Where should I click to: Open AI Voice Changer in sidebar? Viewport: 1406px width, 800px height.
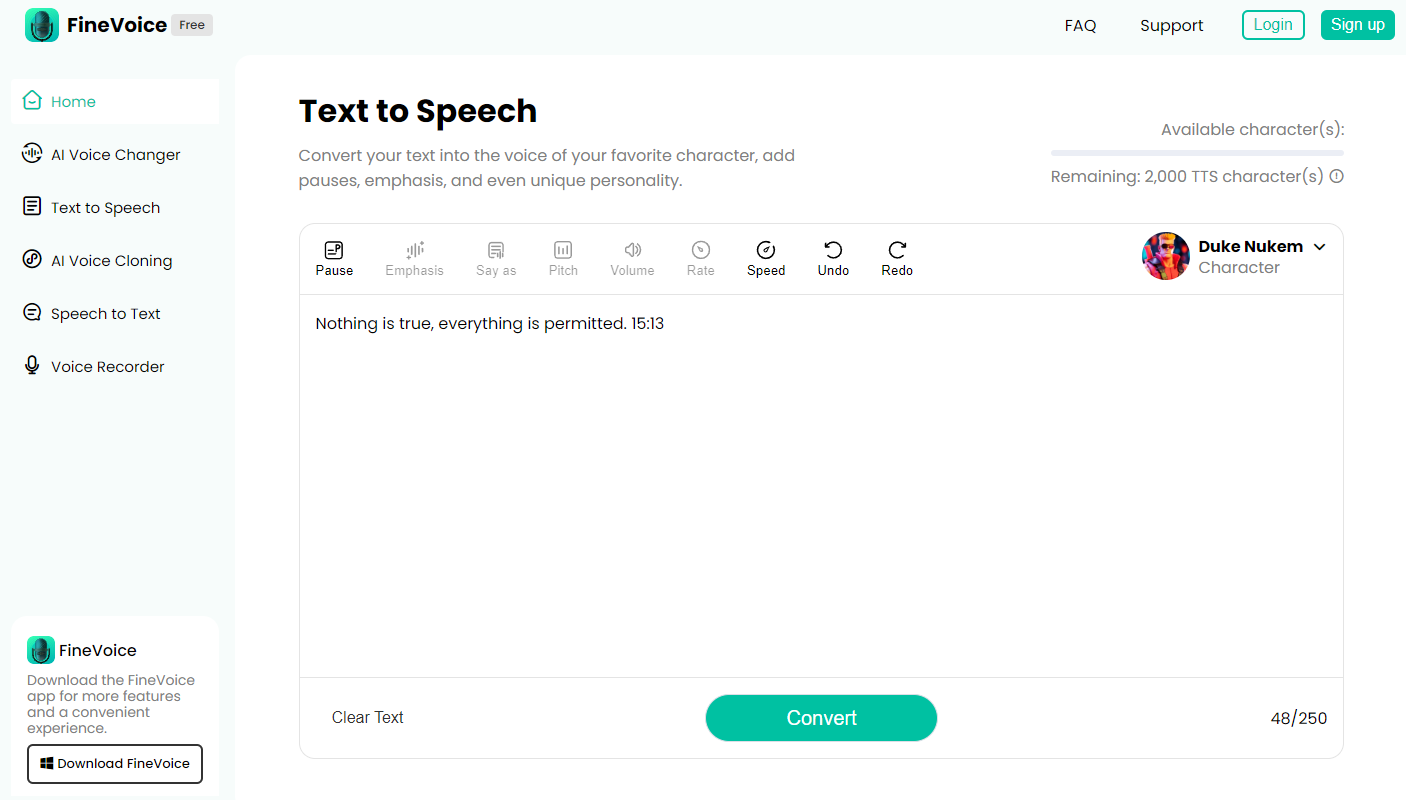115,155
